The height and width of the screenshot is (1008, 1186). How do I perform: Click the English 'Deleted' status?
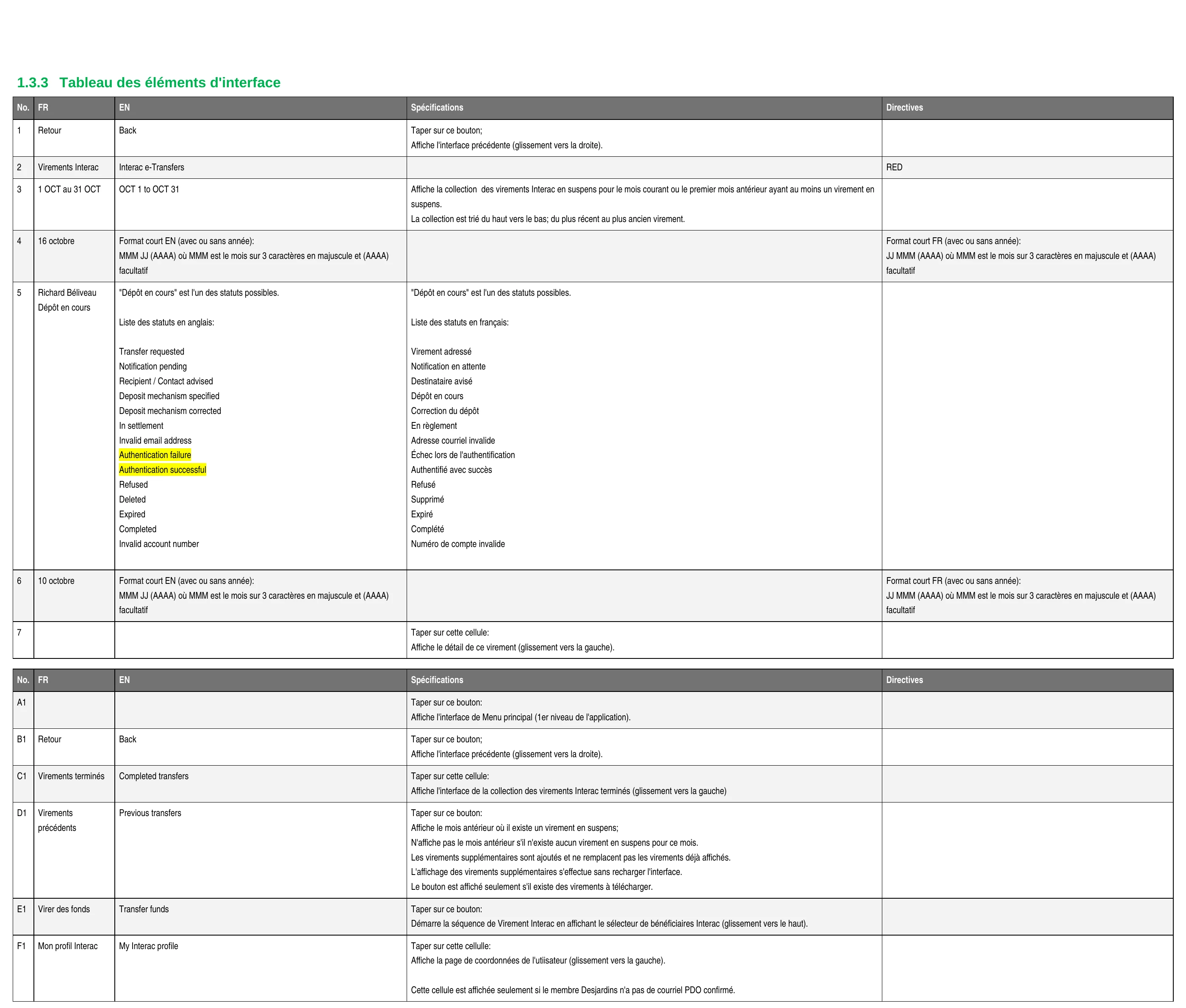[132, 500]
